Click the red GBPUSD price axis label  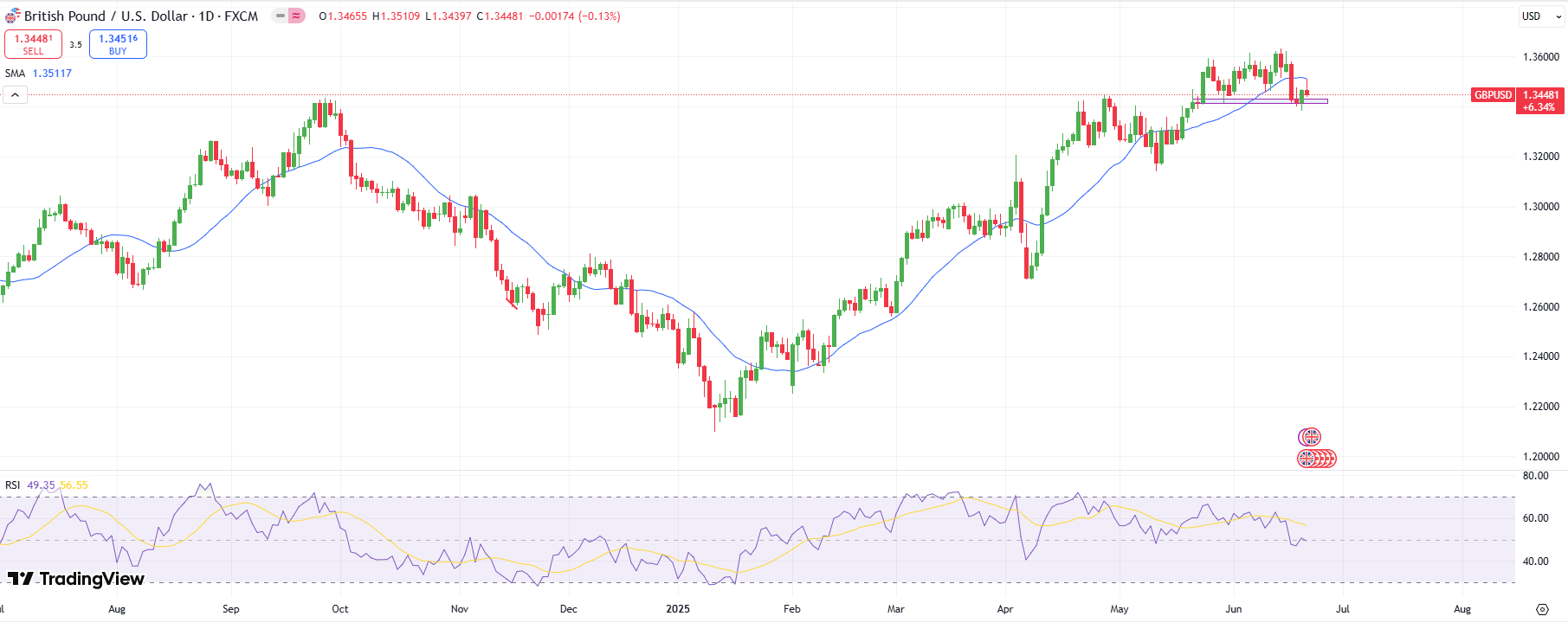pyautogui.click(x=1493, y=95)
